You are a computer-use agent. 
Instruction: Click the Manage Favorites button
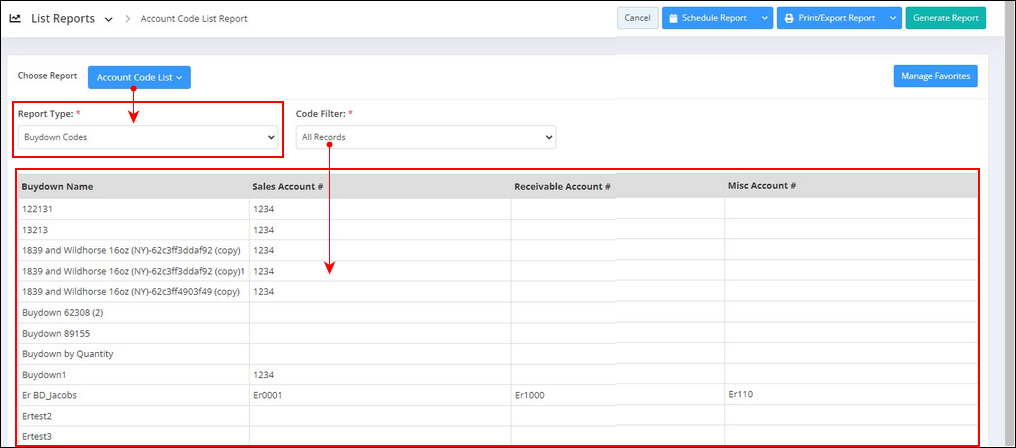point(936,76)
